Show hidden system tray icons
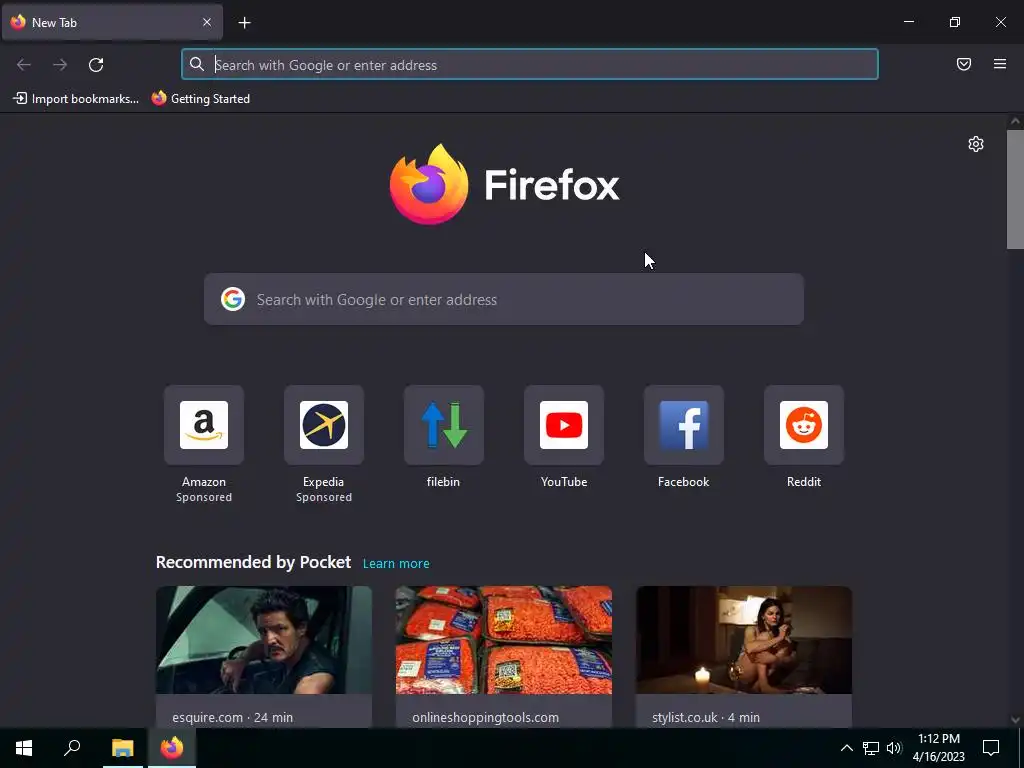 [846, 748]
